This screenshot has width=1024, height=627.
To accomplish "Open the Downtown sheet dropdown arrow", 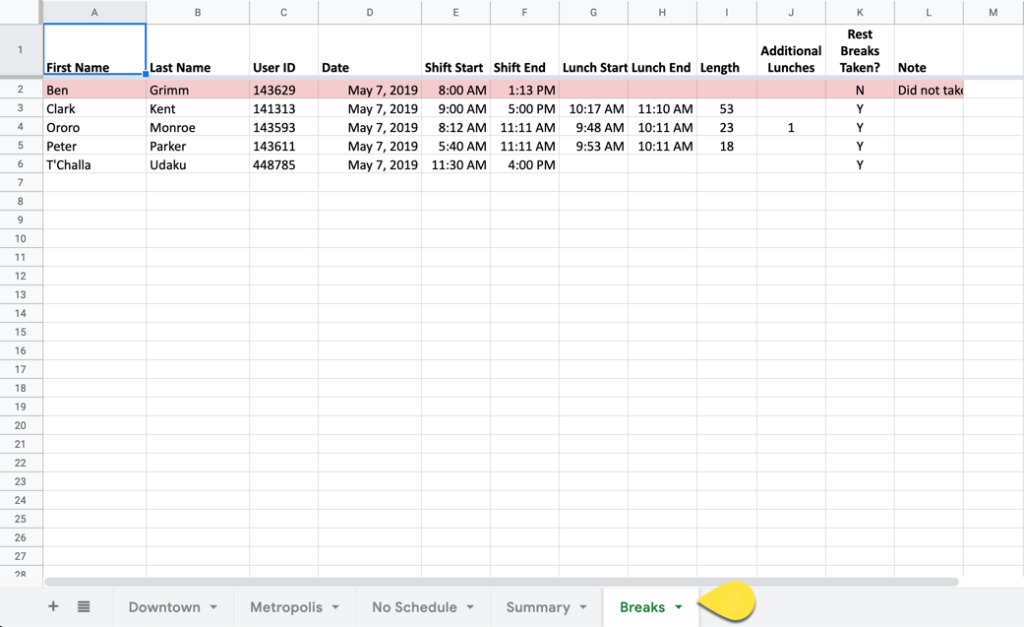I will point(212,607).
